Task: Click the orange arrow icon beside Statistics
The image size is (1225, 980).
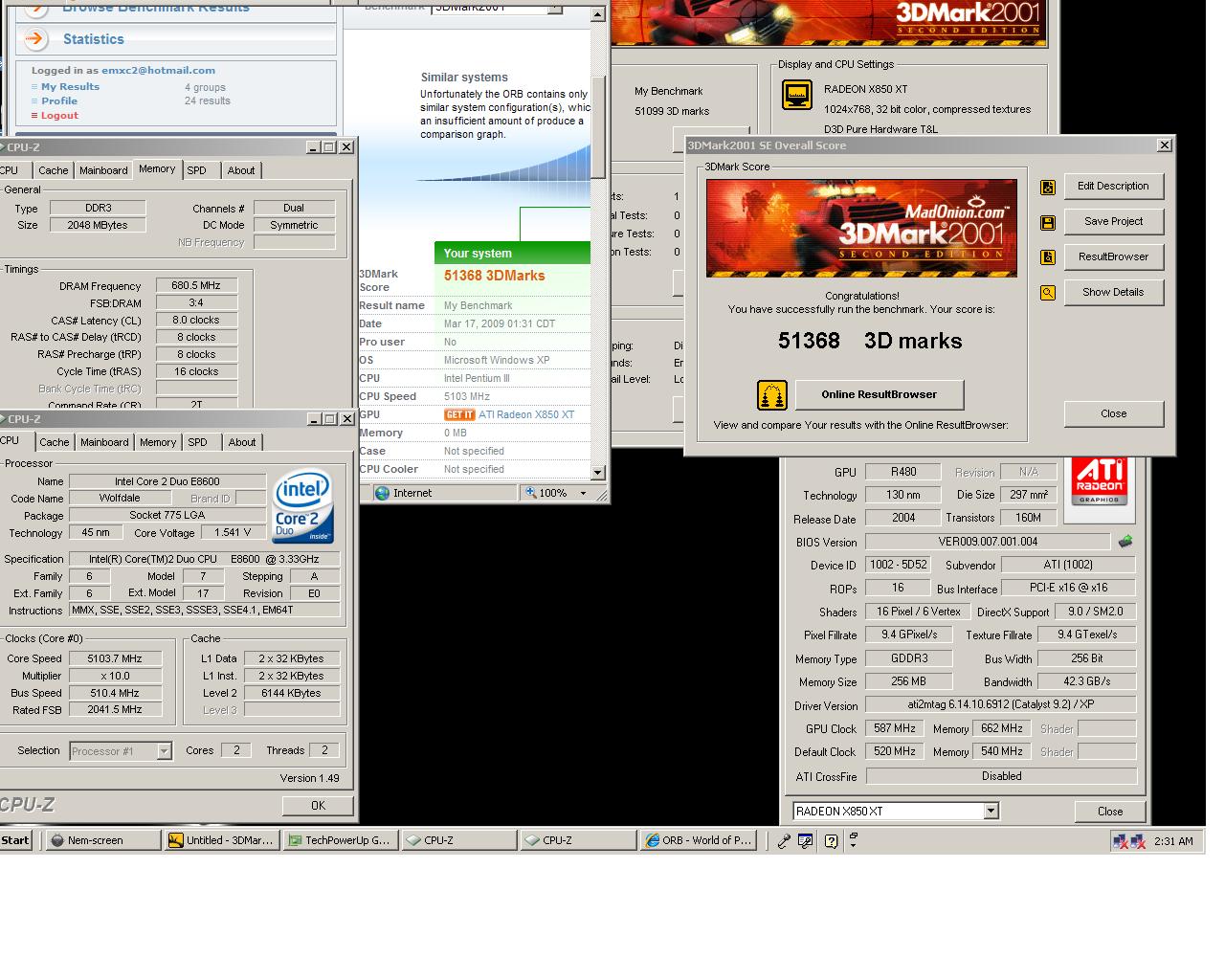Action: 35,39
